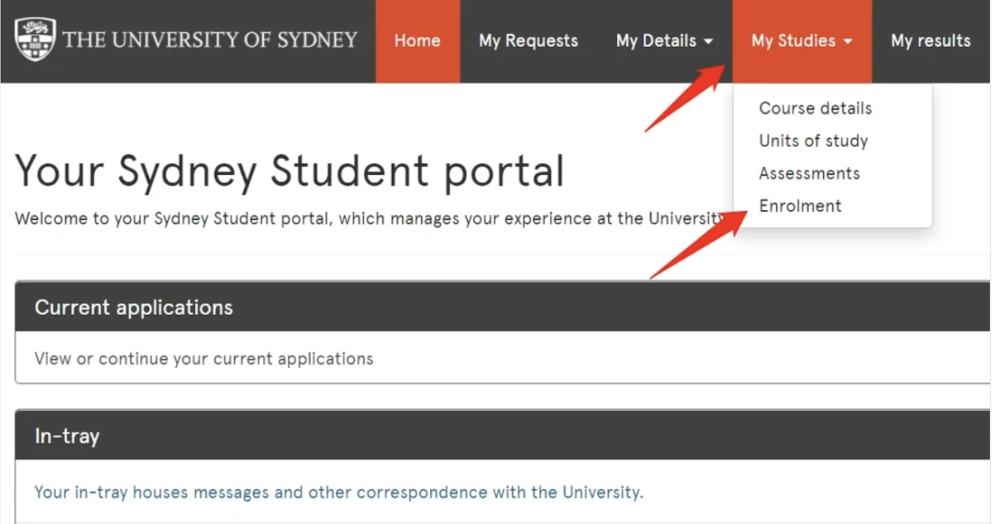The width and height of the screenshot is (992, 524).
Task: Select Course details from the dropdown
Action: click(x=815, y=108)
